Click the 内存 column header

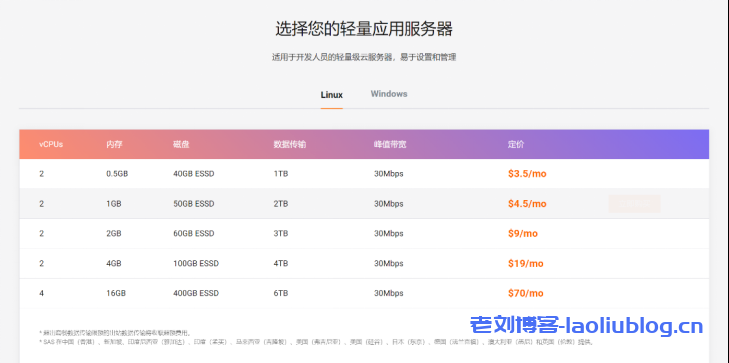[x=114, y=144]
